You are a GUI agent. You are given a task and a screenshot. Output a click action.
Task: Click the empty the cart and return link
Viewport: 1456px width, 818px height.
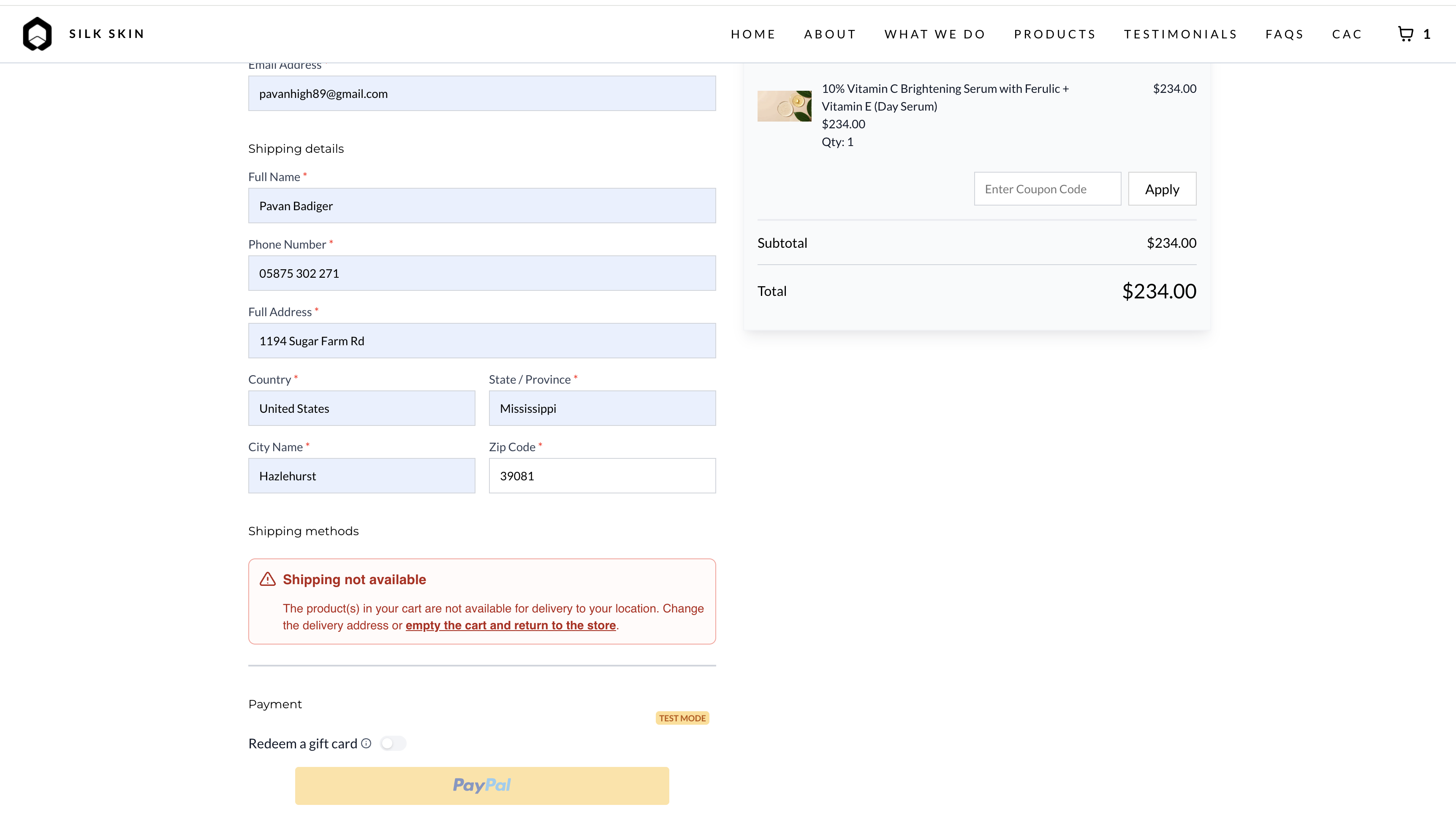(511, 626)
